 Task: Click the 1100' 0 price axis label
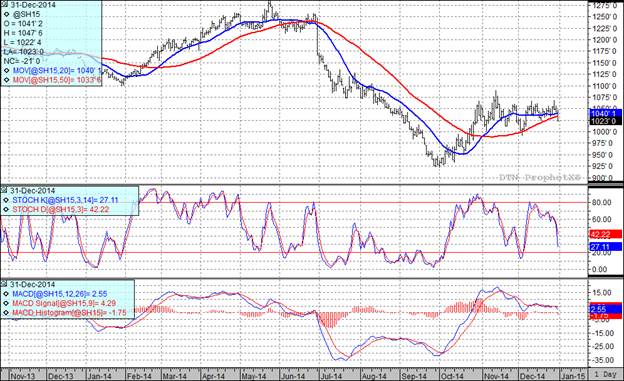point(604,86)
